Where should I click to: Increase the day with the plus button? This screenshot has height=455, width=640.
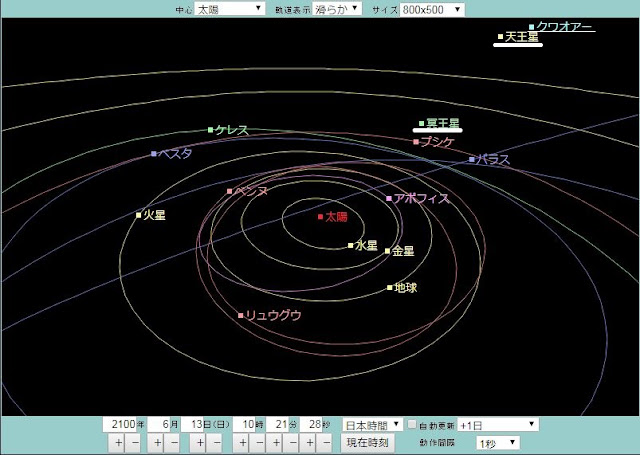(x=200, y=443)
